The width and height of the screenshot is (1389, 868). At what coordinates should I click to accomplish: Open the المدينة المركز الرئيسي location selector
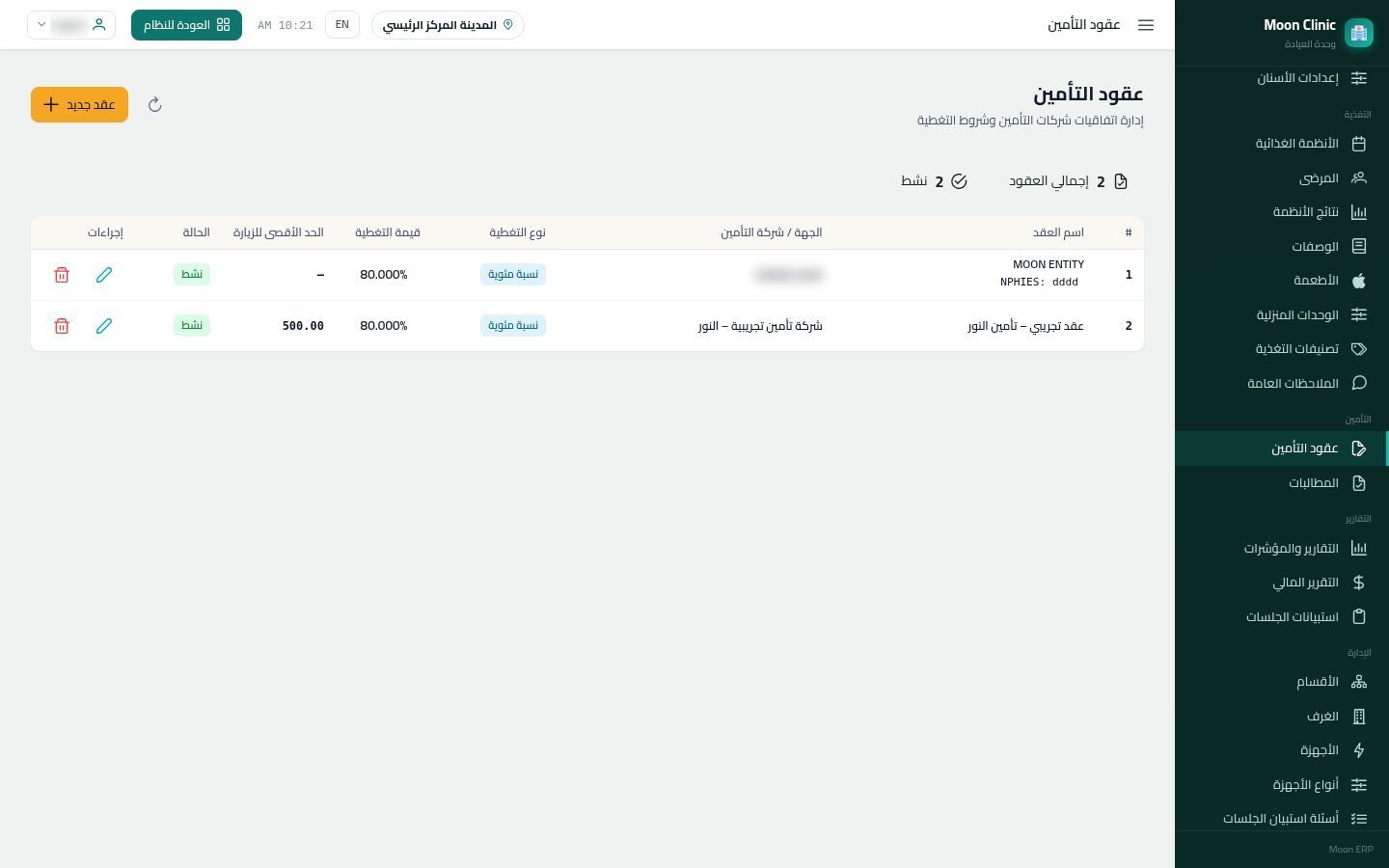448,25
